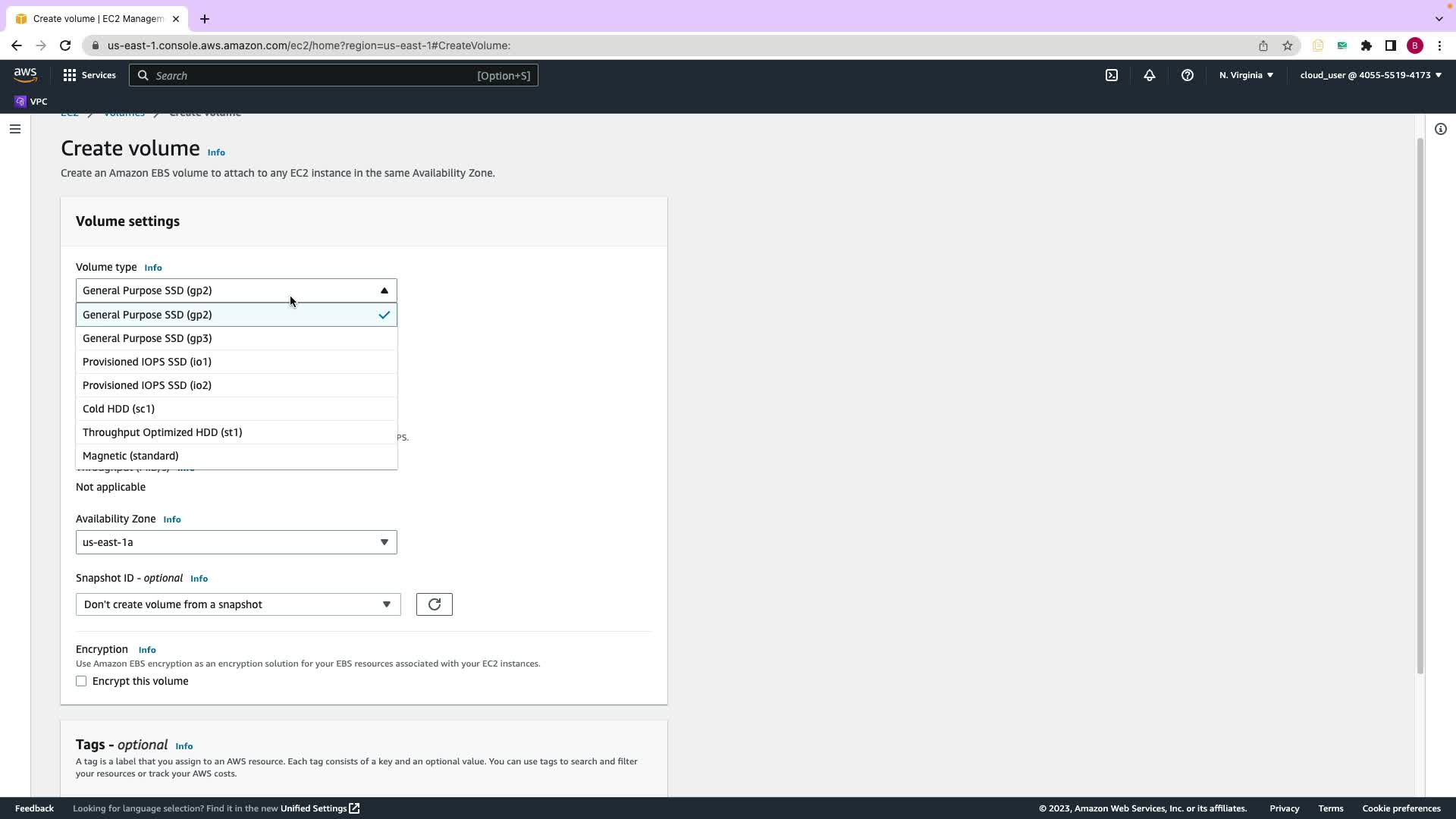This screenshot has width=1456, height=819.
Task: Expand the N. Virginia region selector
Action: coord(1246,75)
